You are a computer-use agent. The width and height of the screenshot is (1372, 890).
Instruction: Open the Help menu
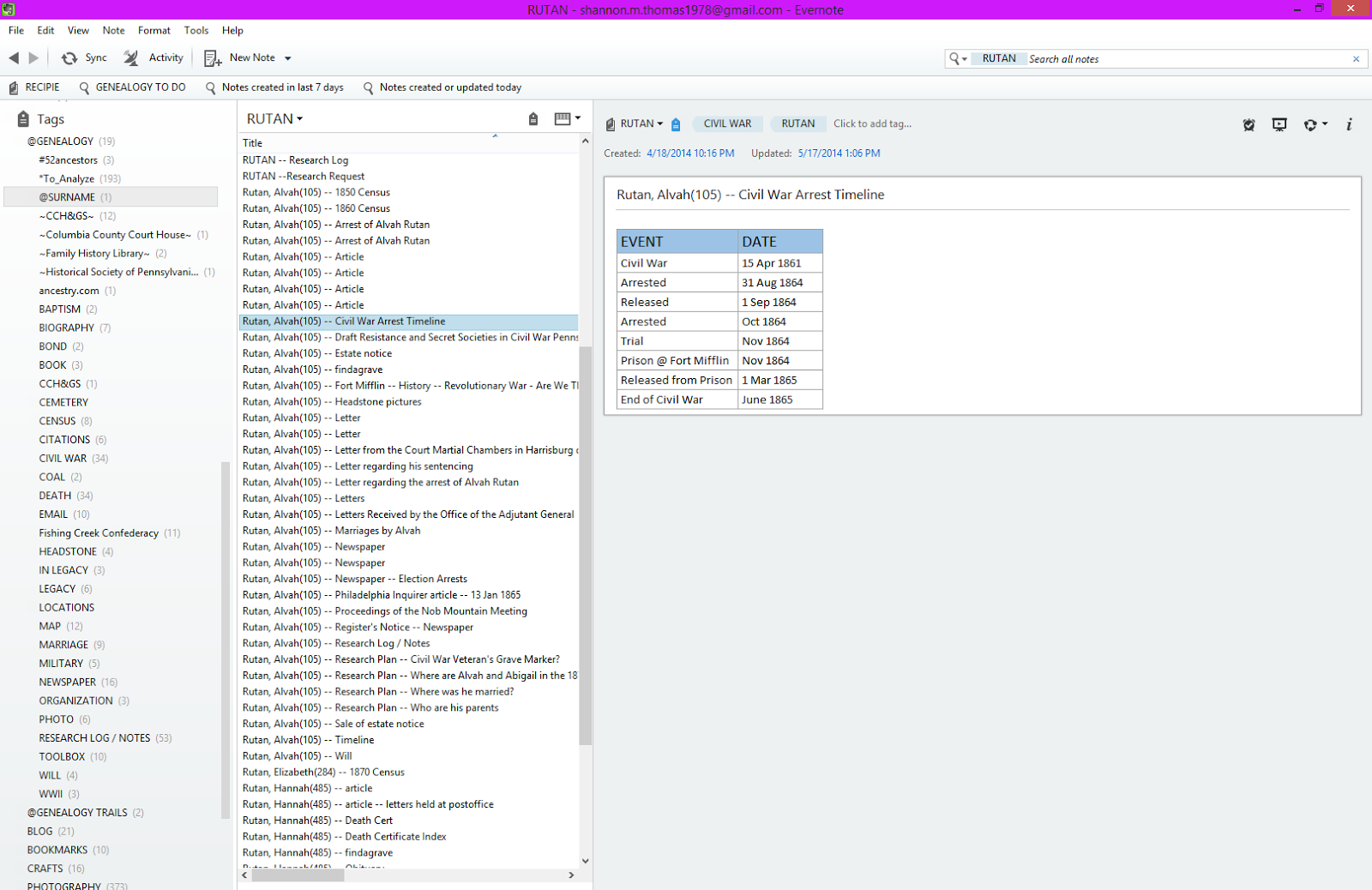click(x=232, y=30)
